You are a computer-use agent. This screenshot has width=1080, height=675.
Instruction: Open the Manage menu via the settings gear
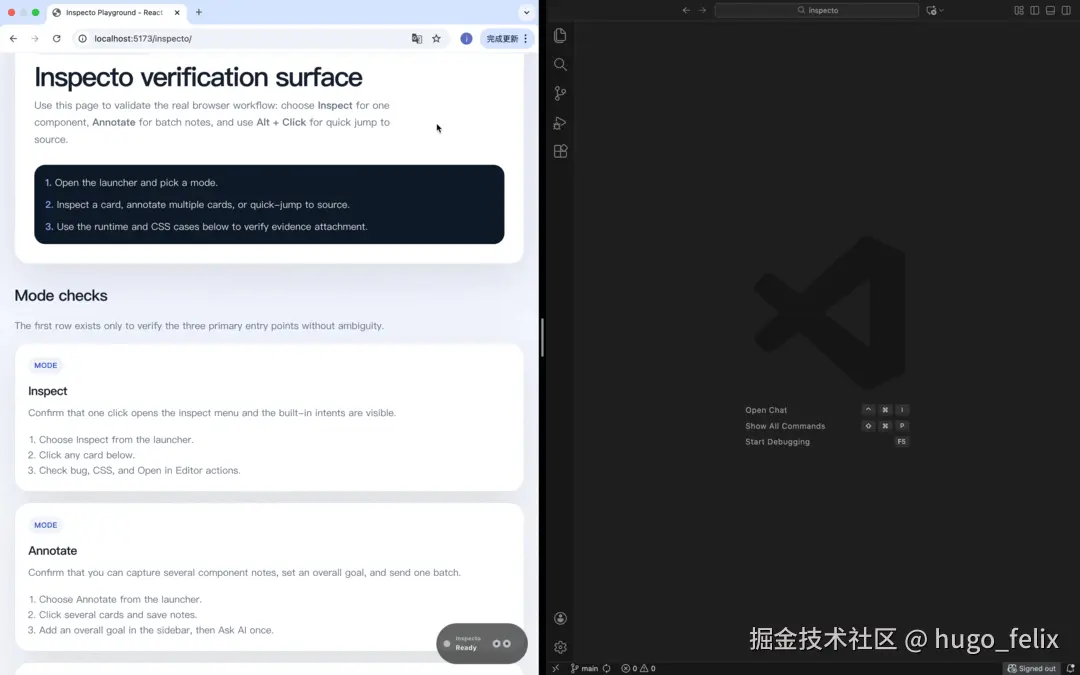click(560, 647)
